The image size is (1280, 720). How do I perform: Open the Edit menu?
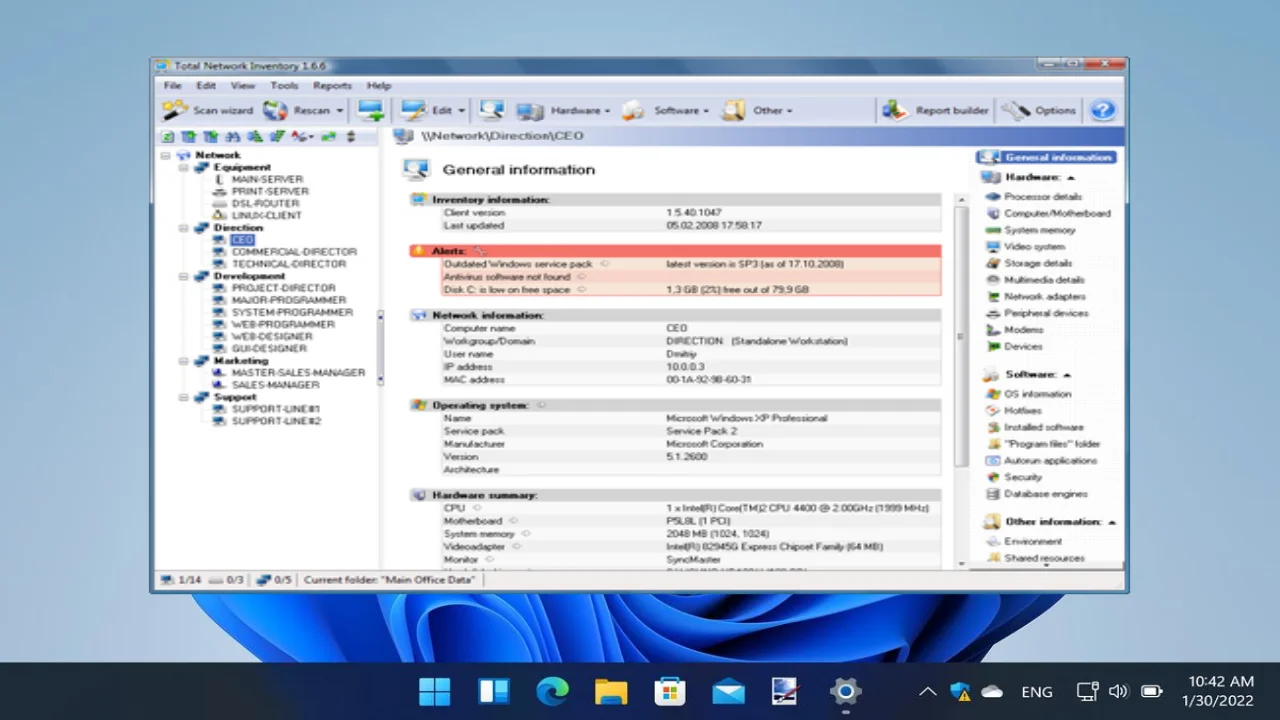pos(206,86)
